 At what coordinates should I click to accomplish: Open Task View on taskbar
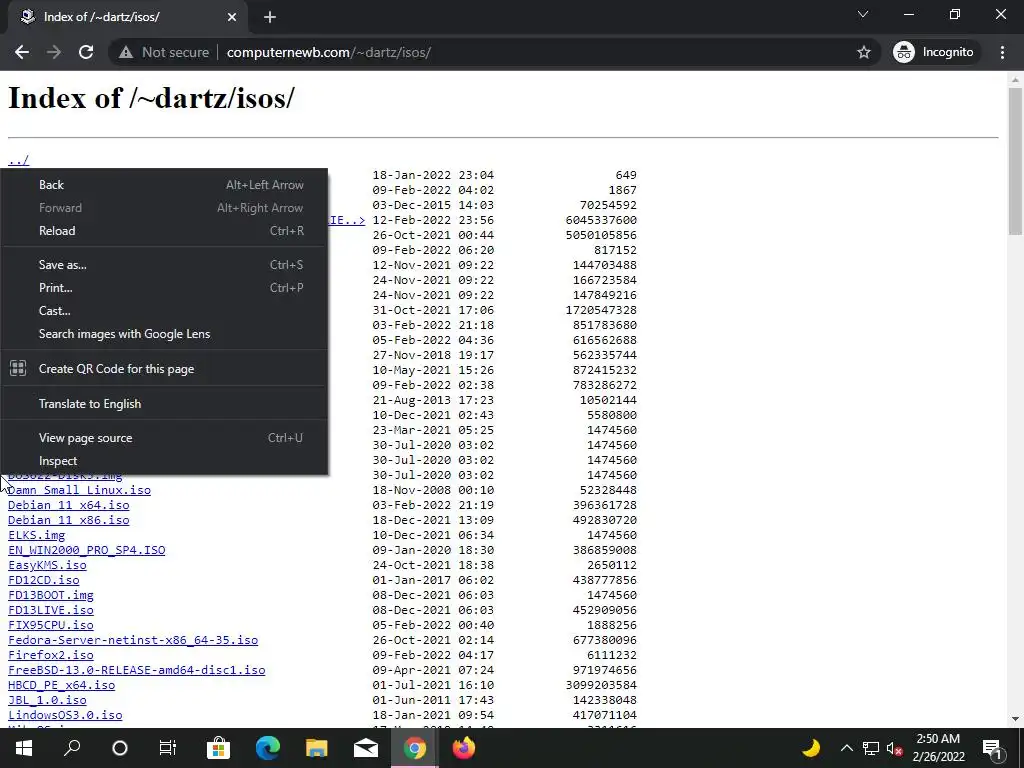tap(168, 748)
